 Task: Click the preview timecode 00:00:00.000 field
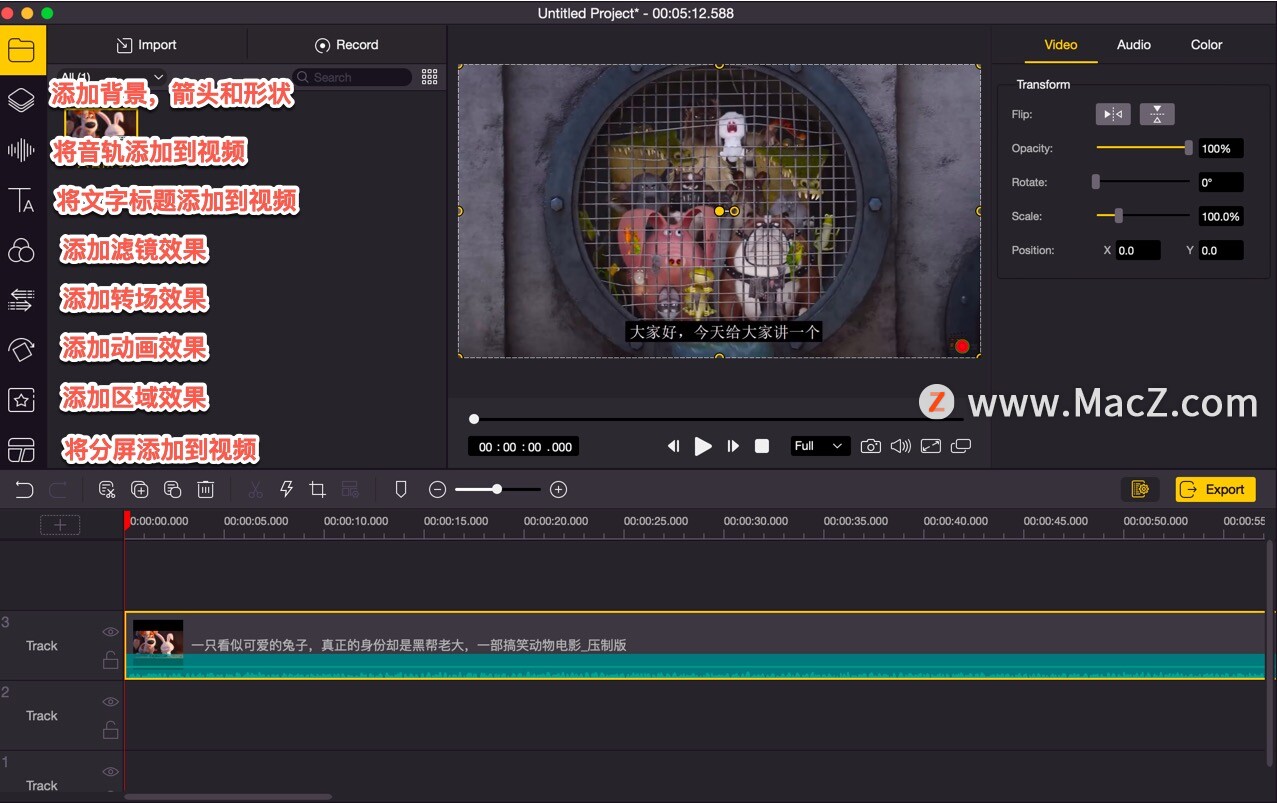[x=524, y=447]
